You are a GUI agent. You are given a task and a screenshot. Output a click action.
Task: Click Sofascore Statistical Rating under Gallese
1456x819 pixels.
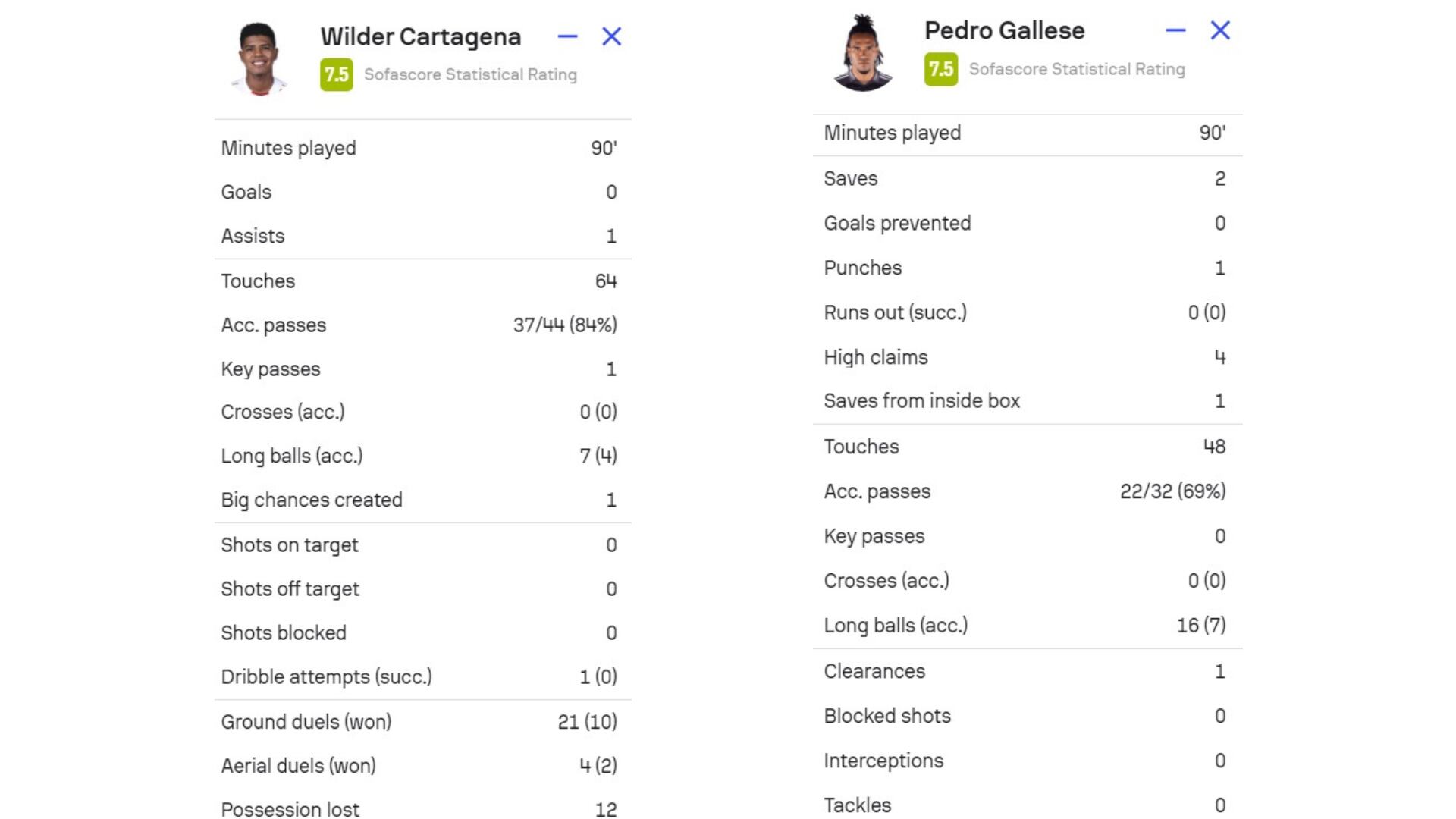tap(1077, 69)
